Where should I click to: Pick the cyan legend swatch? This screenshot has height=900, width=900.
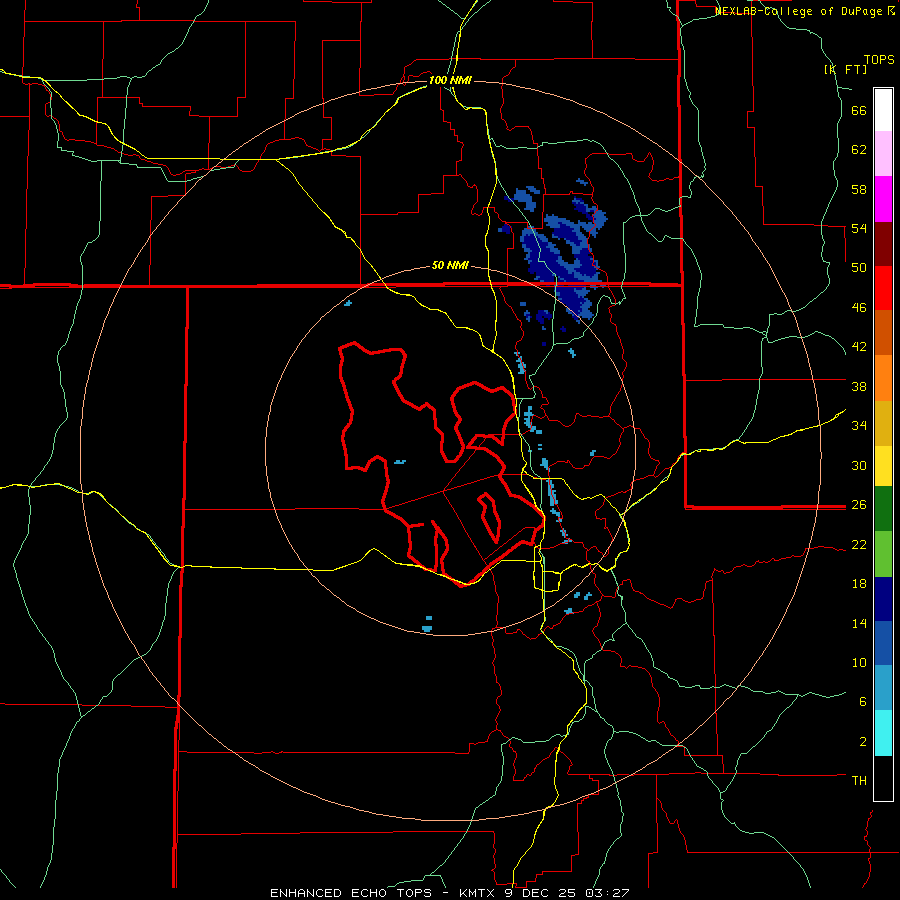point(883,733)
